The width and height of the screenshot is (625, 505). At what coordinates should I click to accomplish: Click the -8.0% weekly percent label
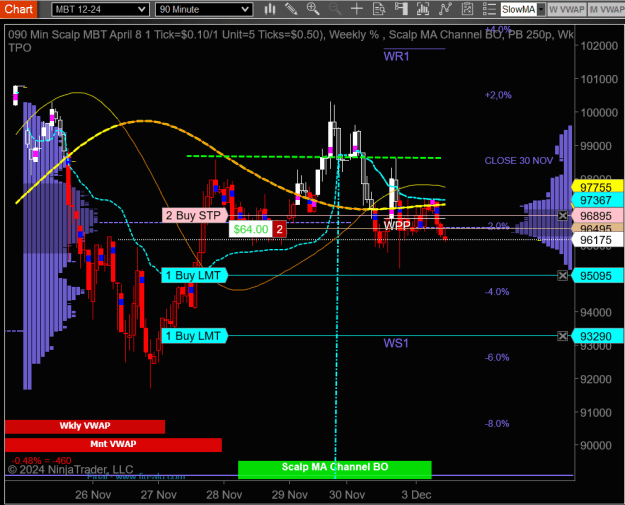[497, 424]
